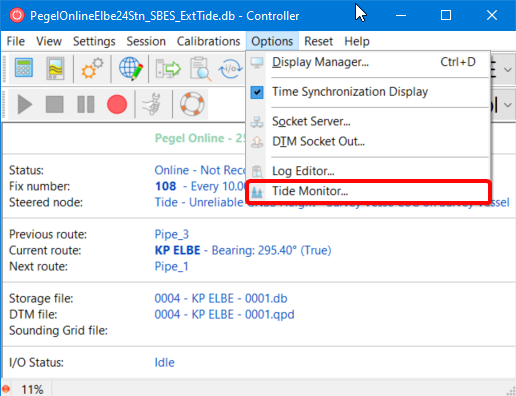Click the globe with pencil icon
This screenshot has width=516, height=396.
click(131, 68)
